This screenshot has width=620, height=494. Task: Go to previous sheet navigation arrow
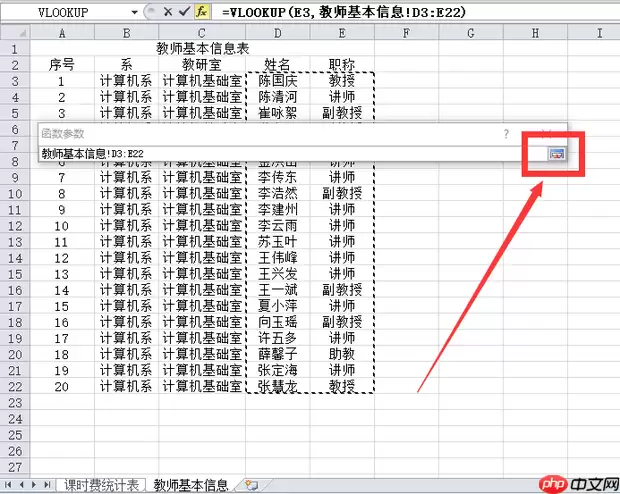[x=21, y=485]
